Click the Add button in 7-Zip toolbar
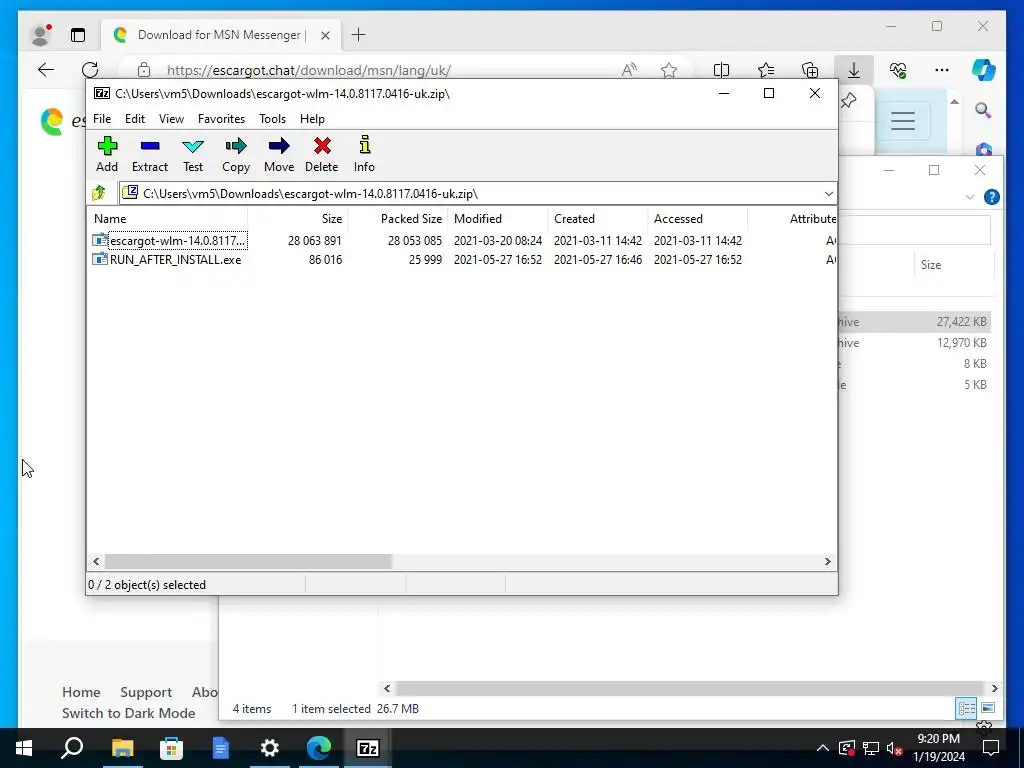This screenshot has width=1024, height=768. tap(107, 154)
